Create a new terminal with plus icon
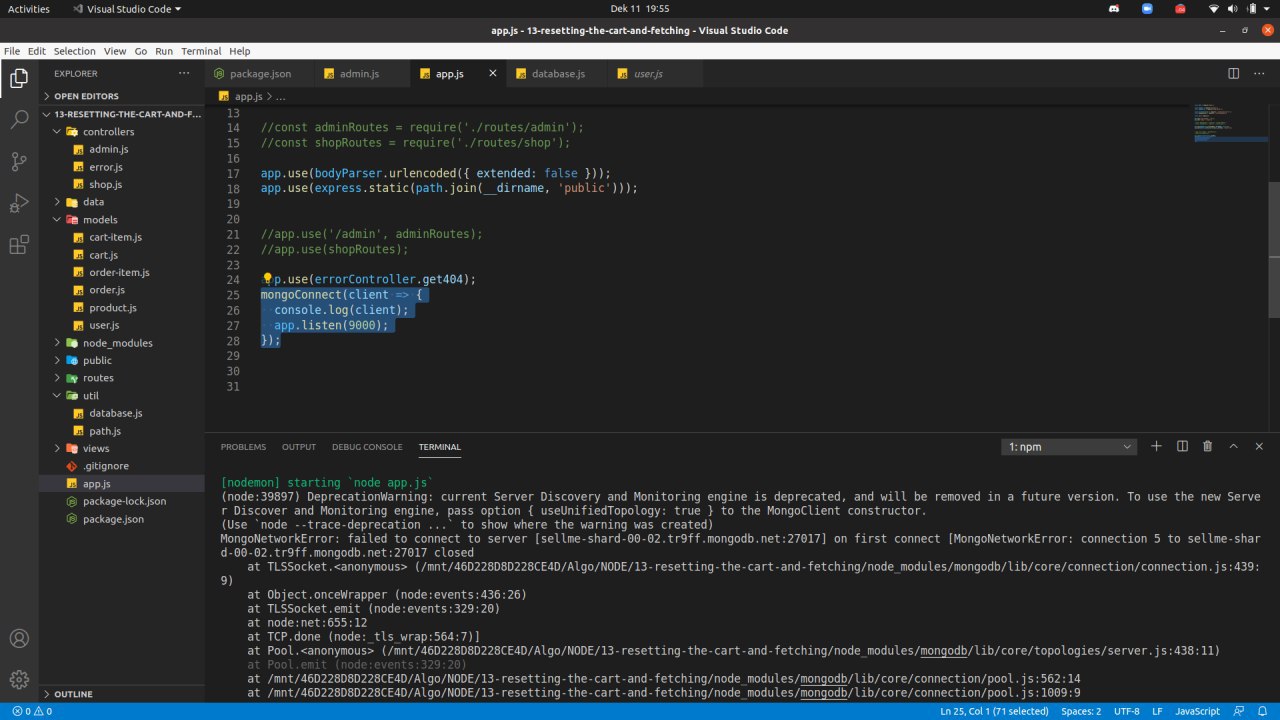The width and height of the screenshot is (1280, 720). pos(1156,447)
